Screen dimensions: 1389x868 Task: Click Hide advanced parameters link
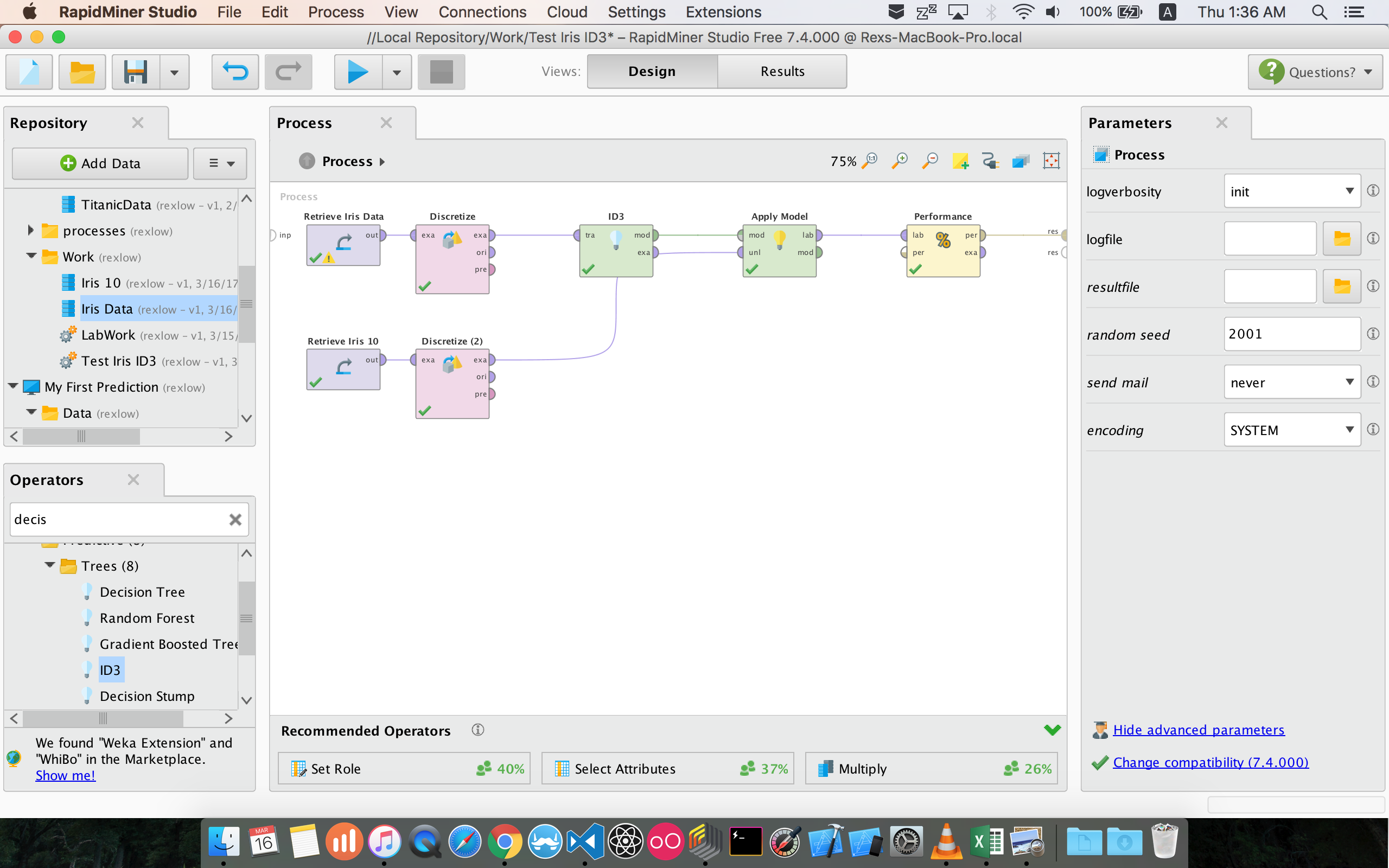click(x=1199, y=730)
